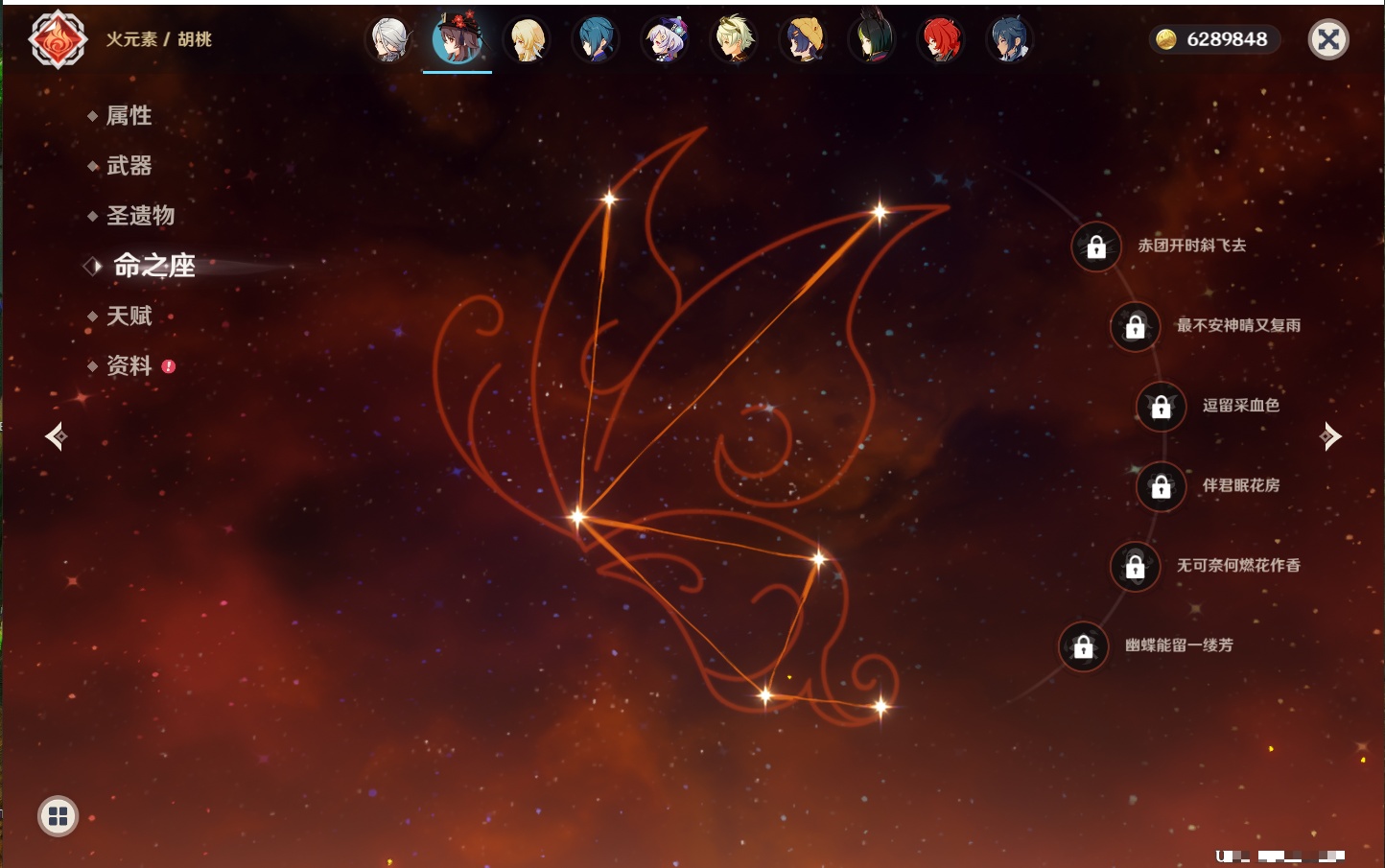
Task: Select Hu Tao's portrait in the party bar
Action: point(458,39)
